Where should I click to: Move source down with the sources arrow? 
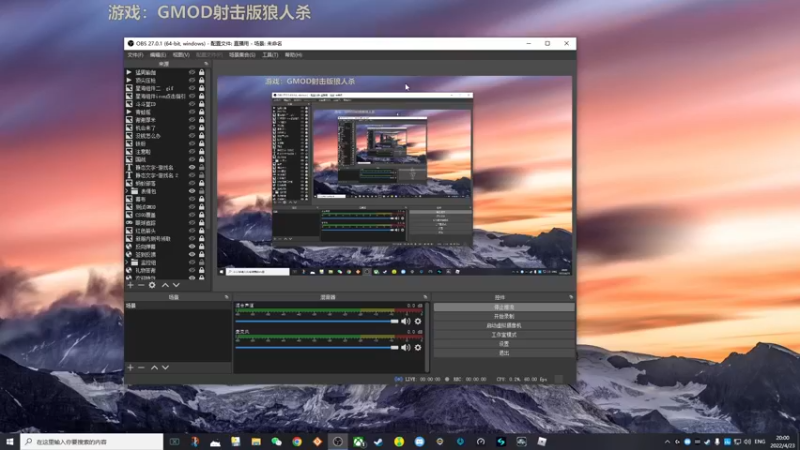[x=176, y=285]
